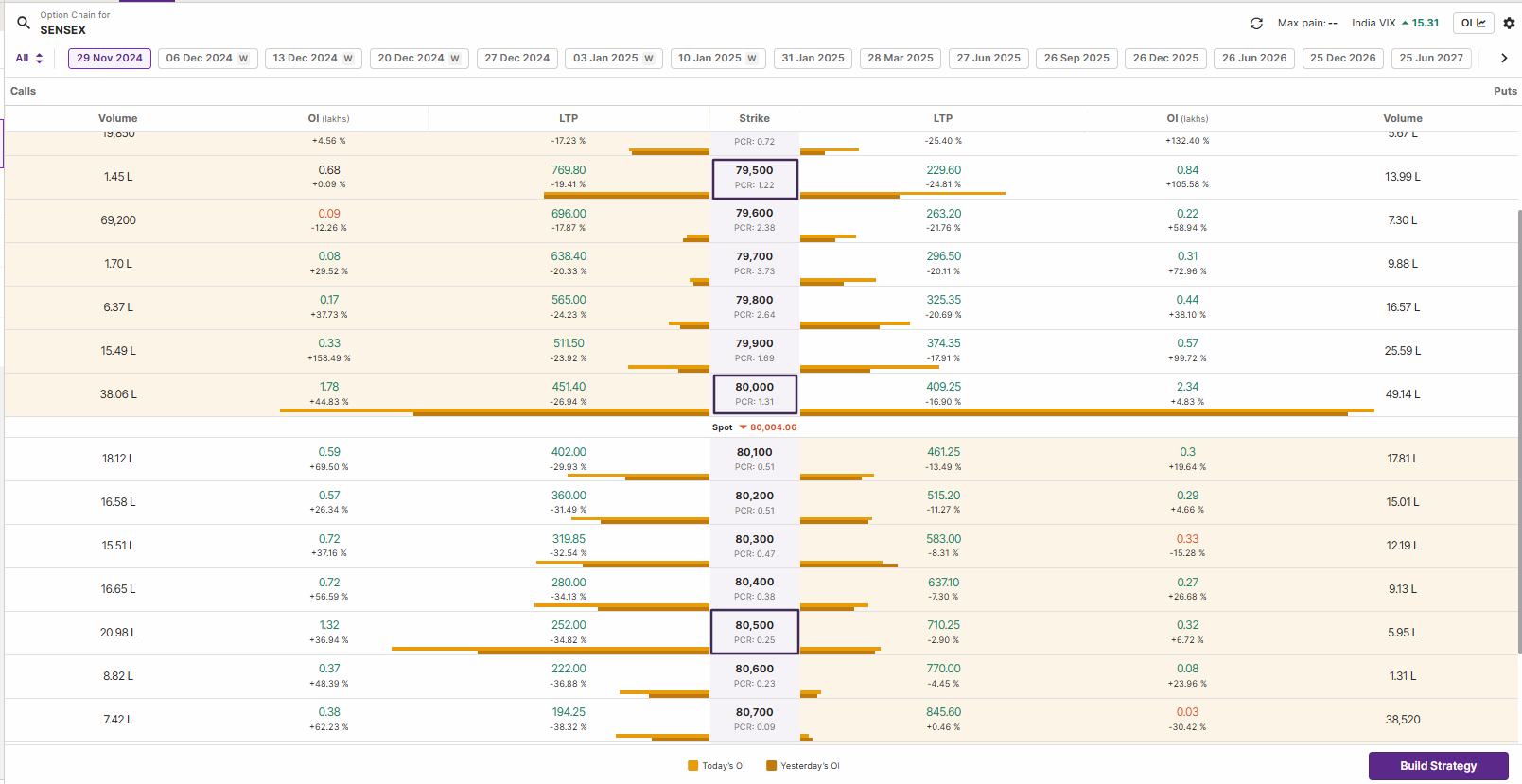Viewport: 1522px width, 784px height.
Task: Click put LTP 710.25
Action: pos(944,625)
